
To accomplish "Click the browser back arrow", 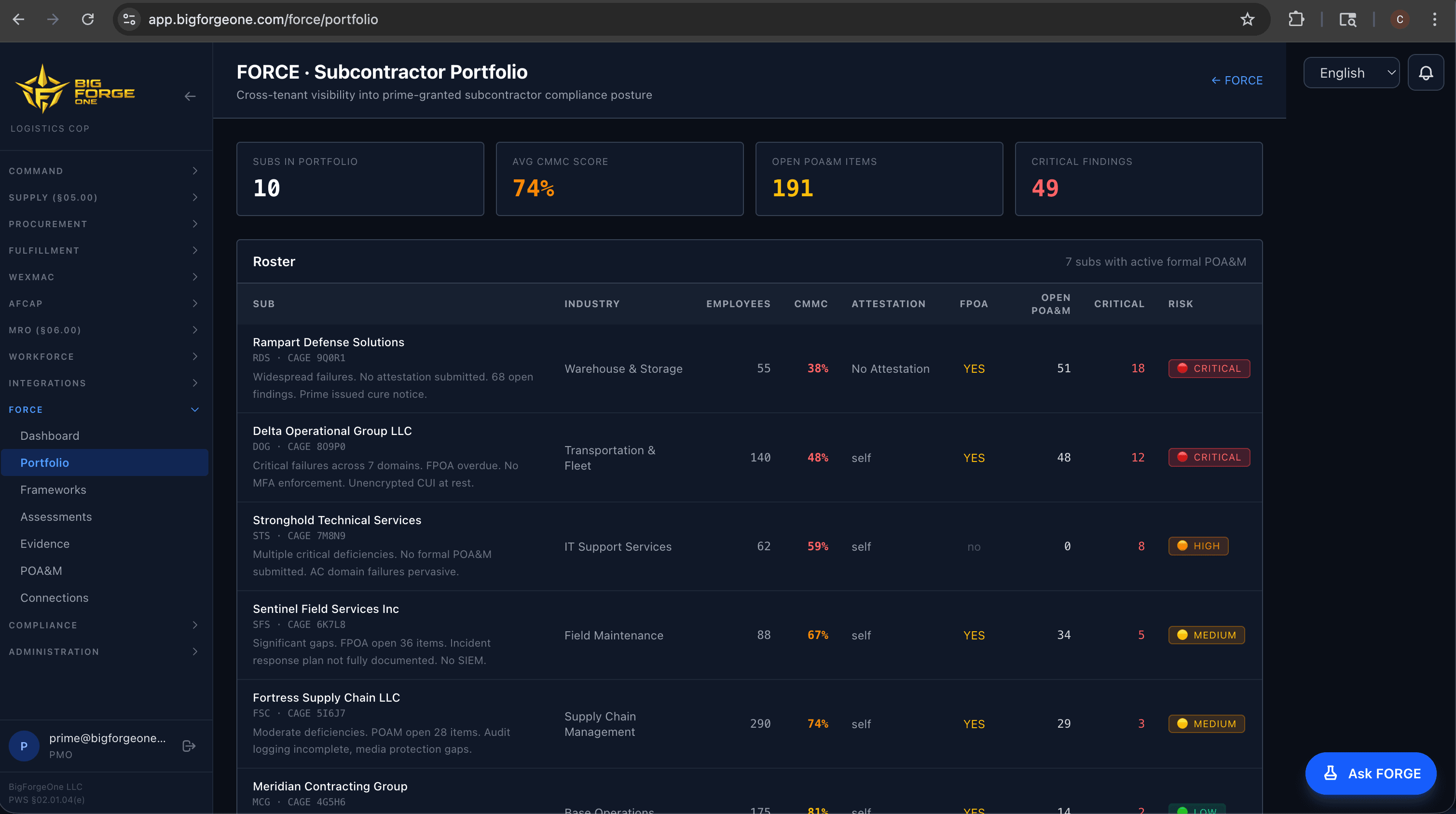I will tap(19, 19).
